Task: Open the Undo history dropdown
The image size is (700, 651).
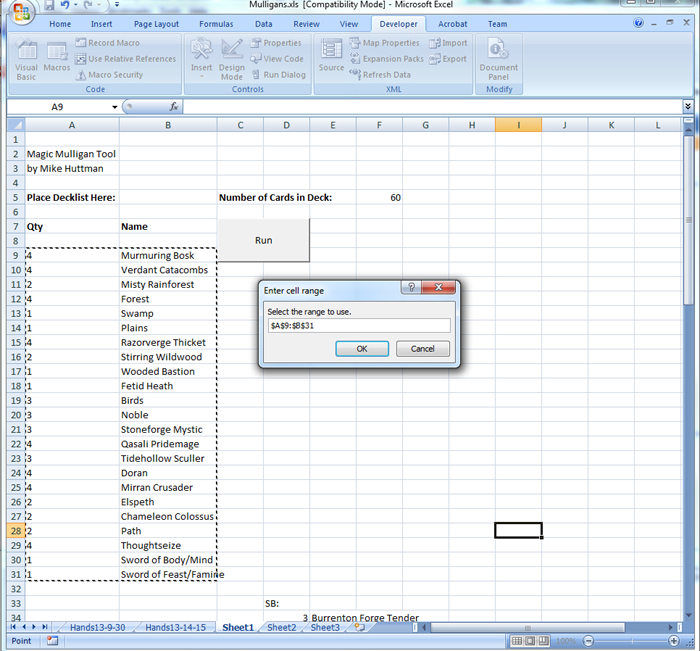Action: pyautogui.click(x=76, y=5)
